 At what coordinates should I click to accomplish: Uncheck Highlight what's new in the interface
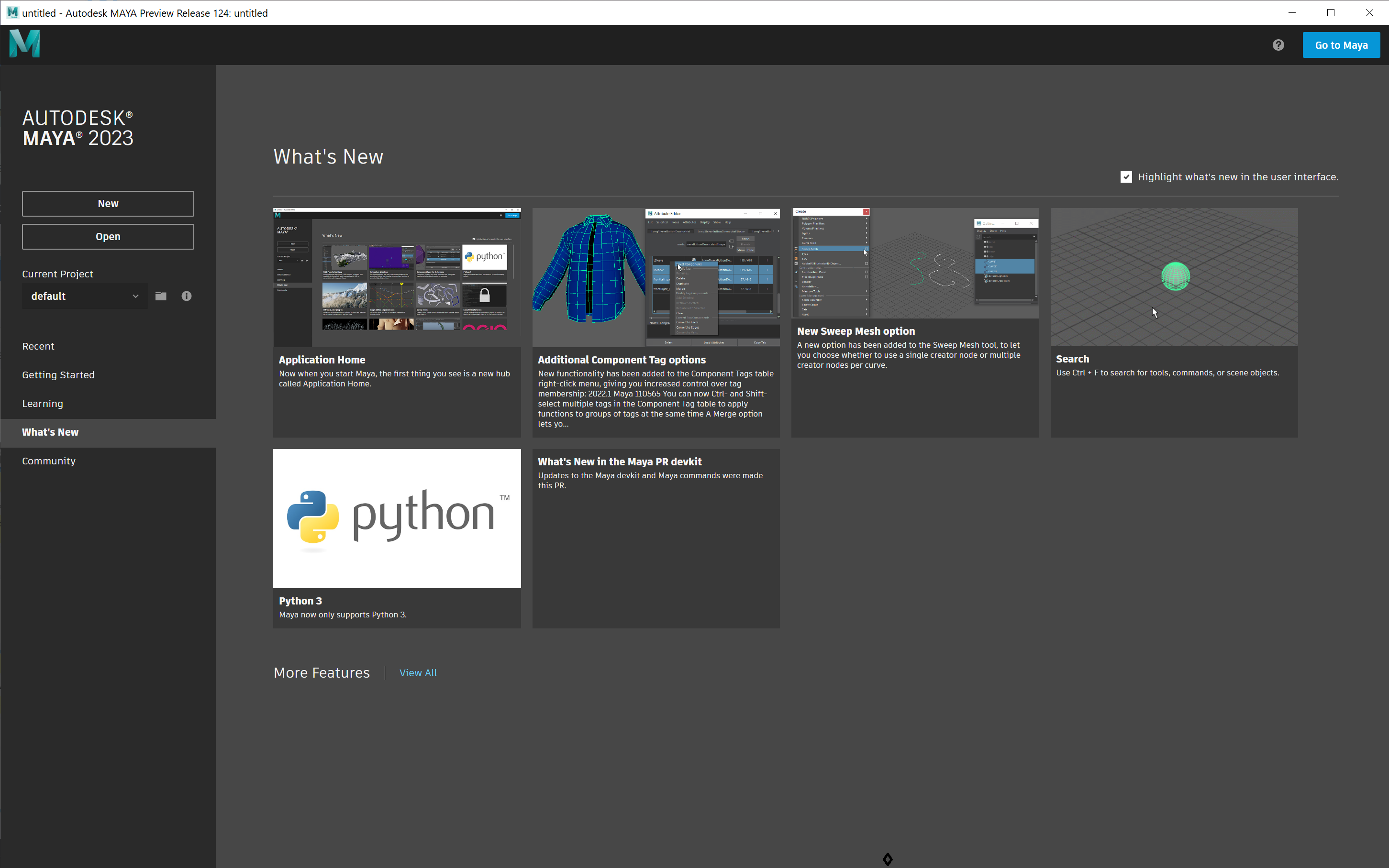pyautogui.click(x=1125, y=177)
